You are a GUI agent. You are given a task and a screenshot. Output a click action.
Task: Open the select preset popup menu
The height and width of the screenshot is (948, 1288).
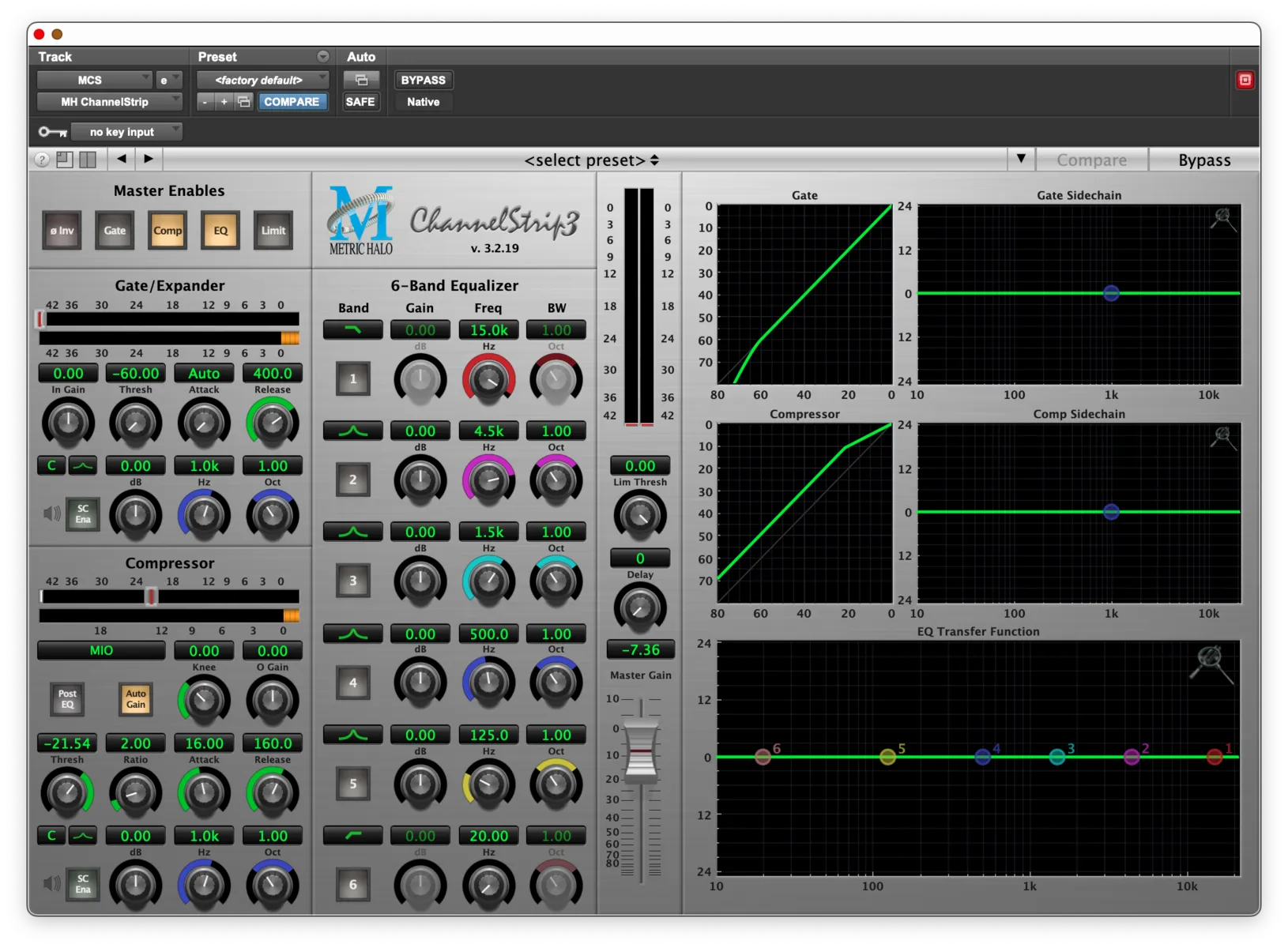[591, 160]
